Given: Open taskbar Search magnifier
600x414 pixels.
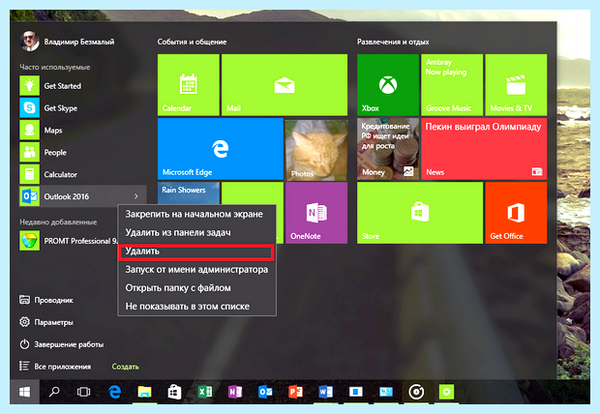Looking at the screenshot, I should click(54, 392).
